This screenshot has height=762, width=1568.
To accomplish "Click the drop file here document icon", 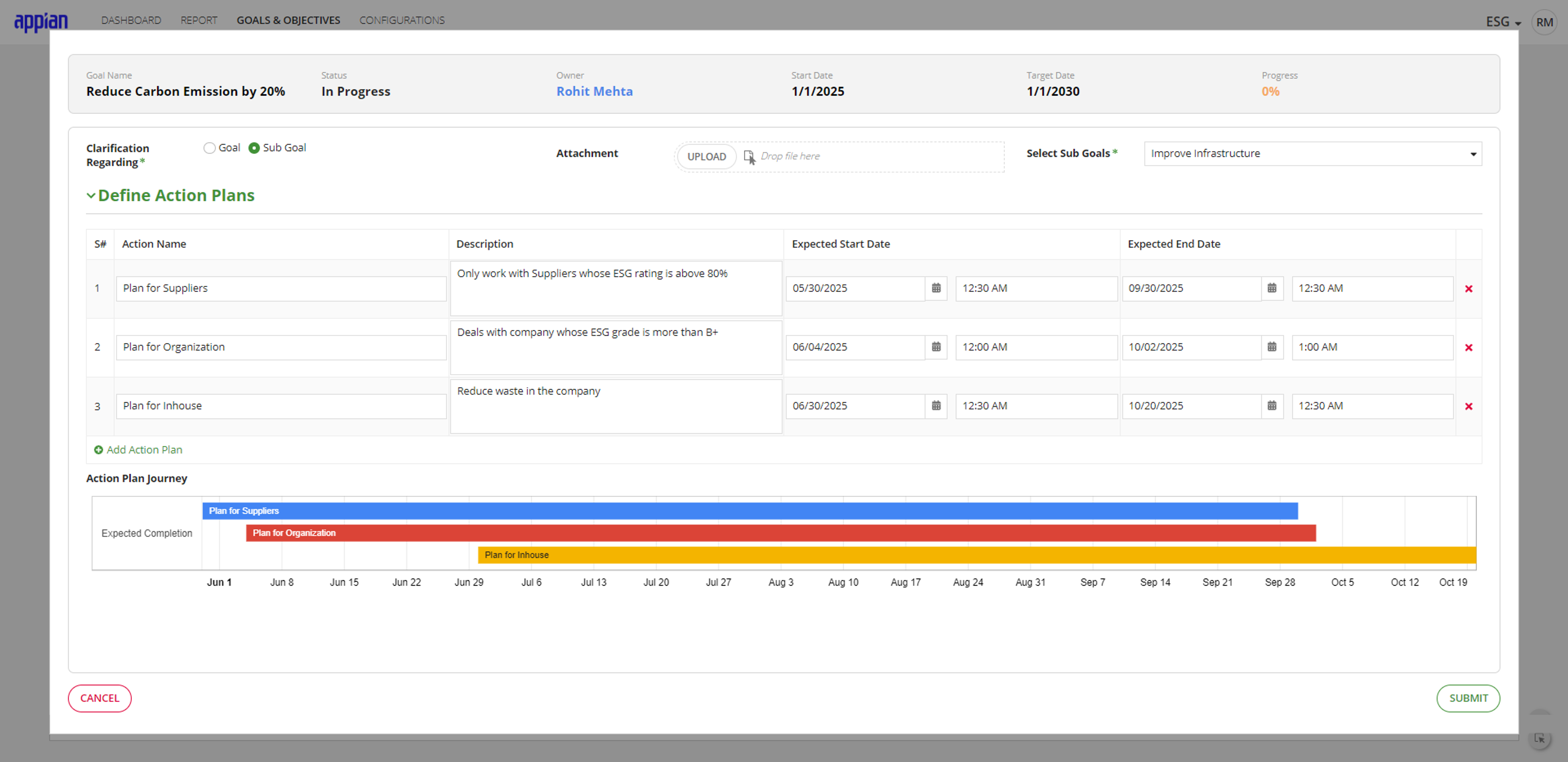I will [749, 157].
